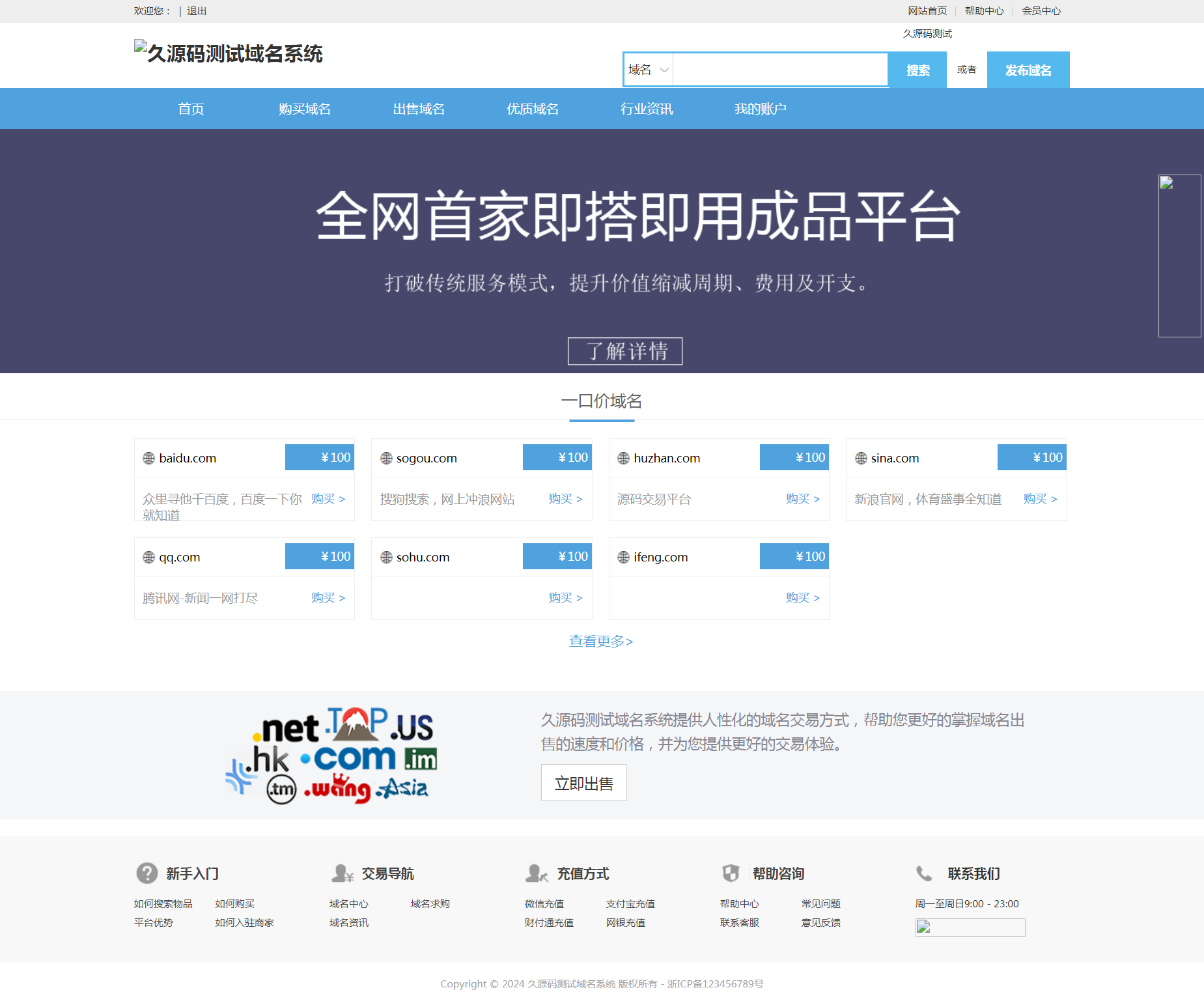Open the 域名 search type dropdown
Screen dimensions: 1204x1005
click(648, 70)
